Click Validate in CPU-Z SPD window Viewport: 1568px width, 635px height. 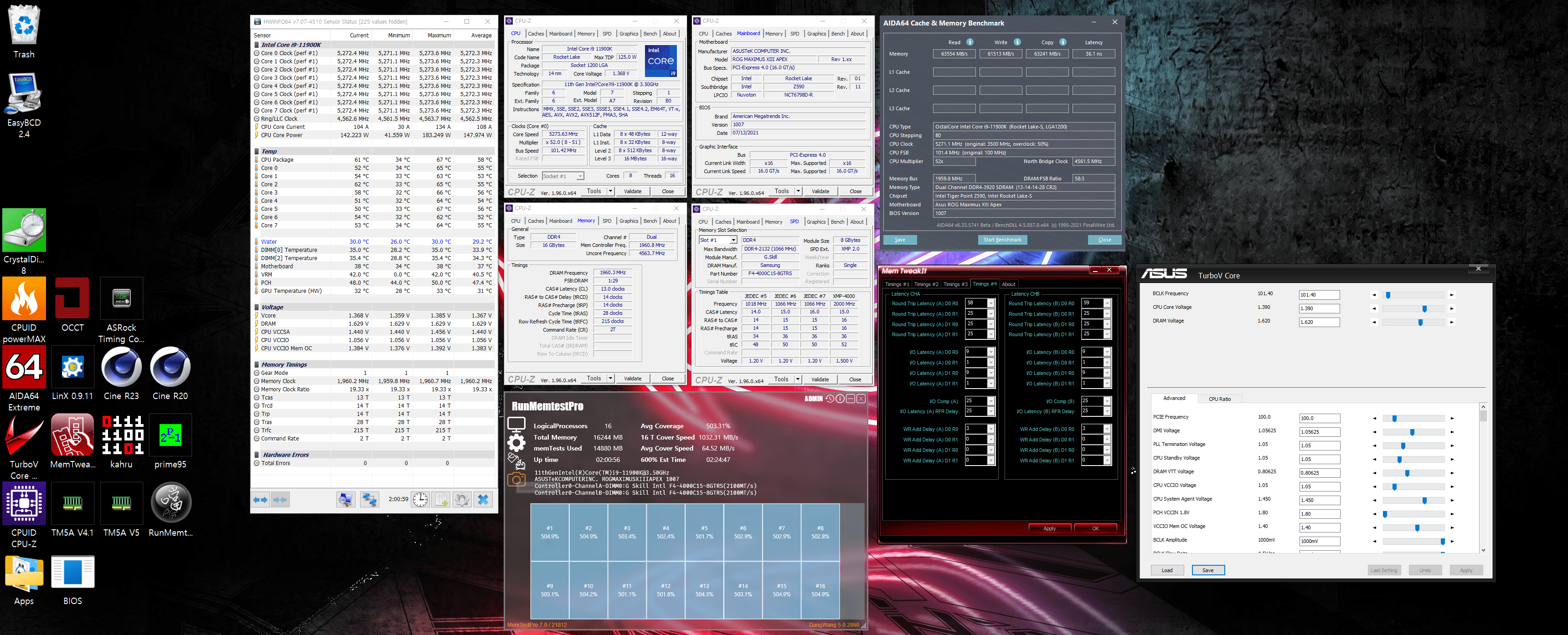(819, 379)
